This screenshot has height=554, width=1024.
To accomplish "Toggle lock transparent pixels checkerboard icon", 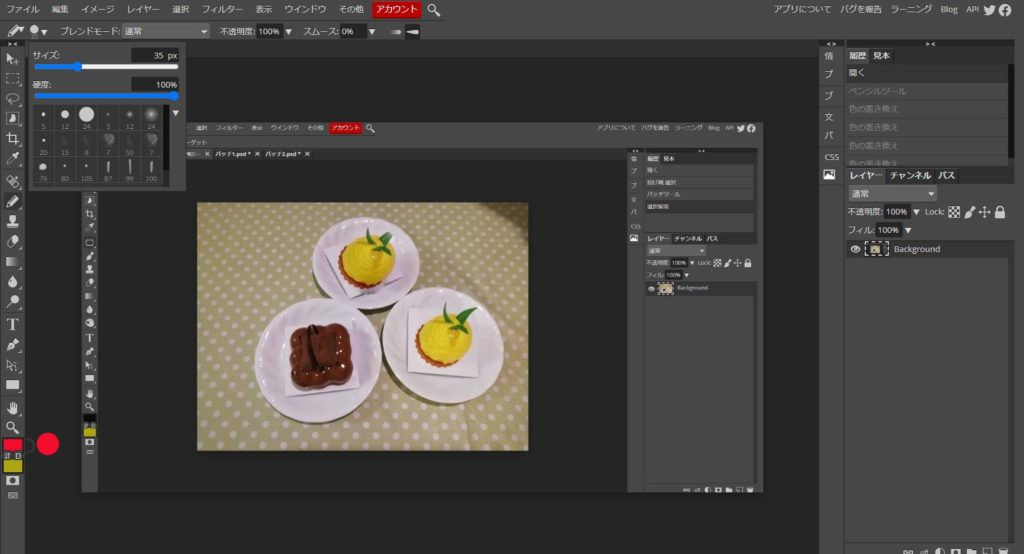I will 954,212.
